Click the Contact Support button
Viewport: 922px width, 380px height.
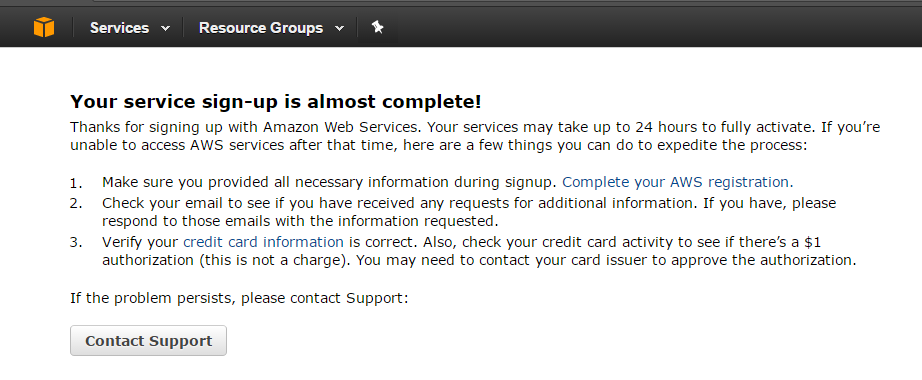point(148,341)
